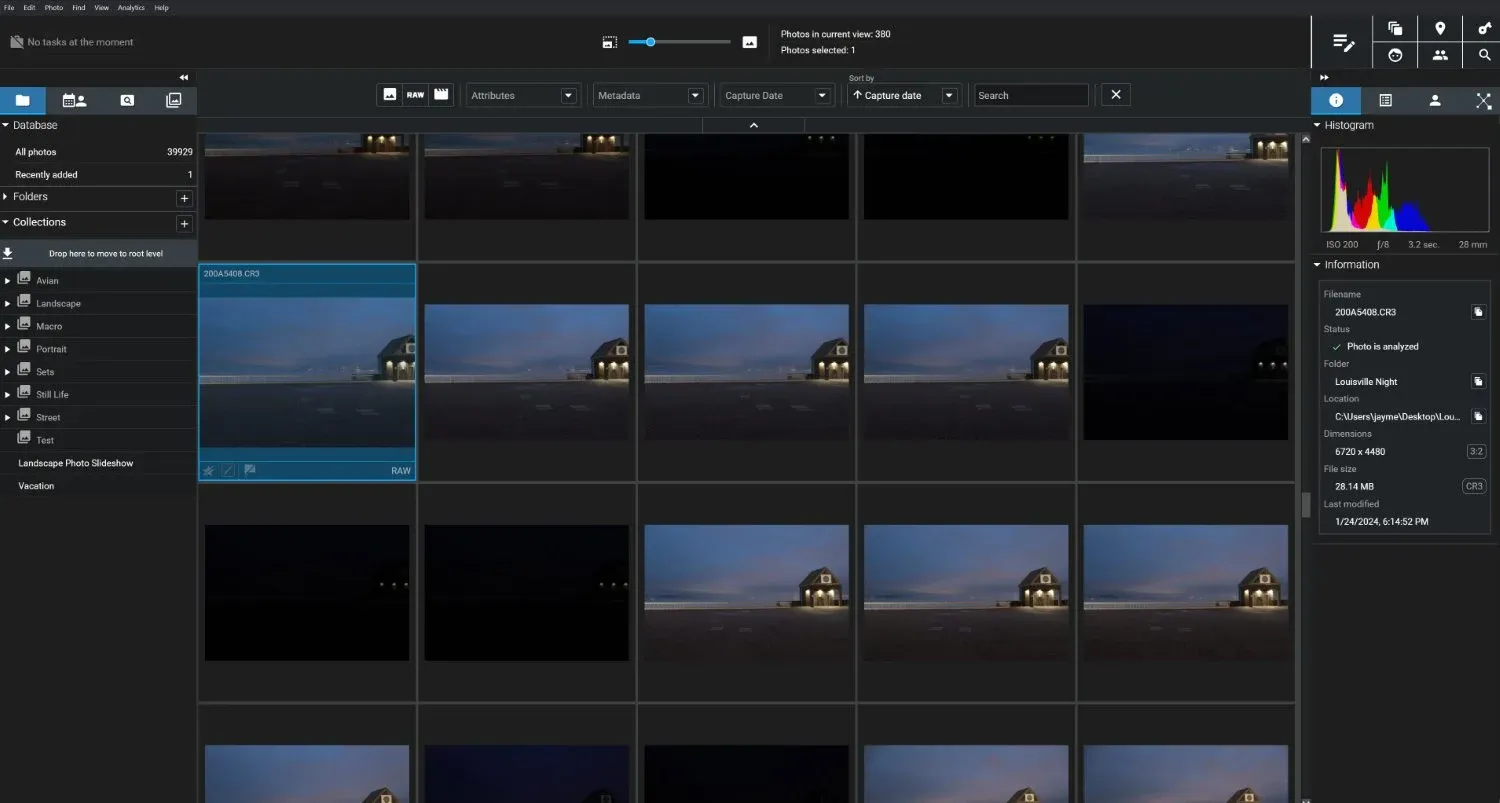Toggle the flag on selected photo thumbnail
The width and height of the screenshot is (1500, 803).
[250, 470]
